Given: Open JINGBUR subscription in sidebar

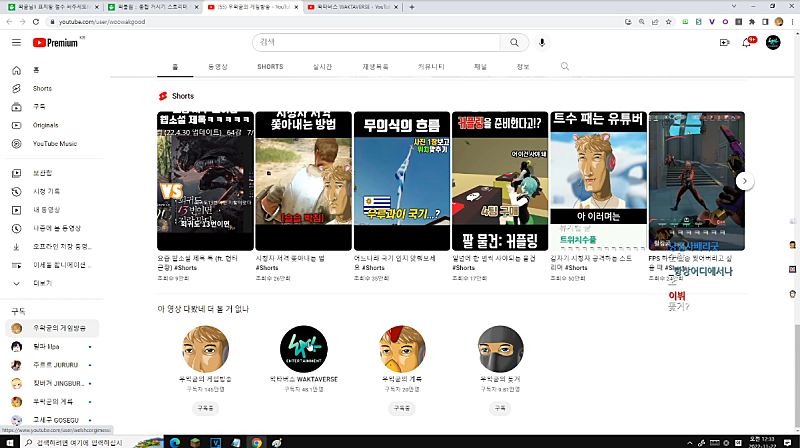Looking at the screenshot, I should click(54, 383).
